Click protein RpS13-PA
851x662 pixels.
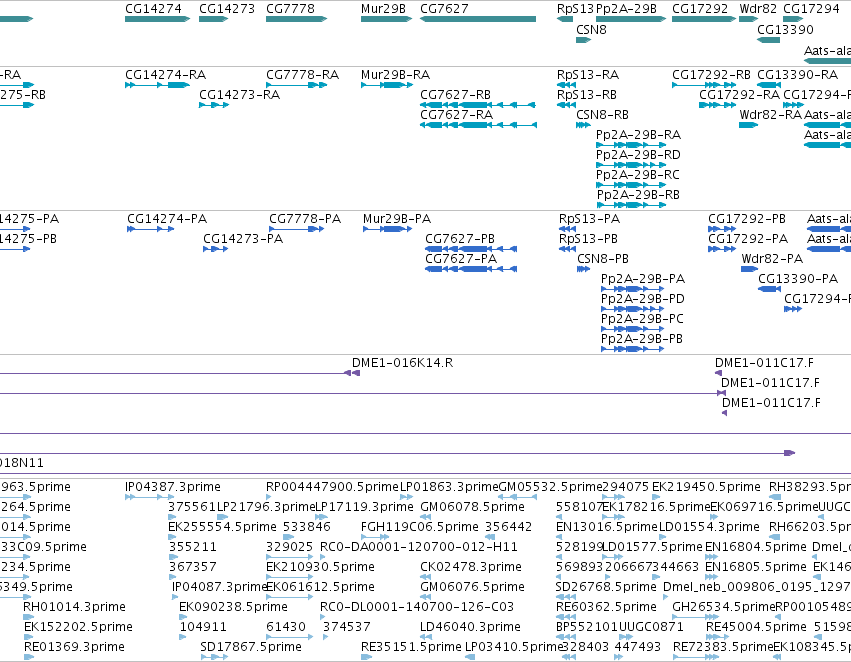tap(567, 229)
